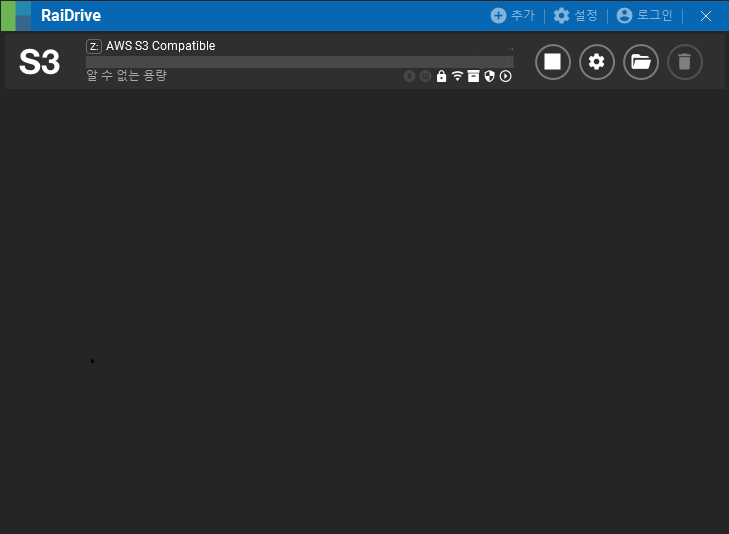Click the 알 수 없는 용량 text
The image size is (729, 534).
[x=126, y=75]
